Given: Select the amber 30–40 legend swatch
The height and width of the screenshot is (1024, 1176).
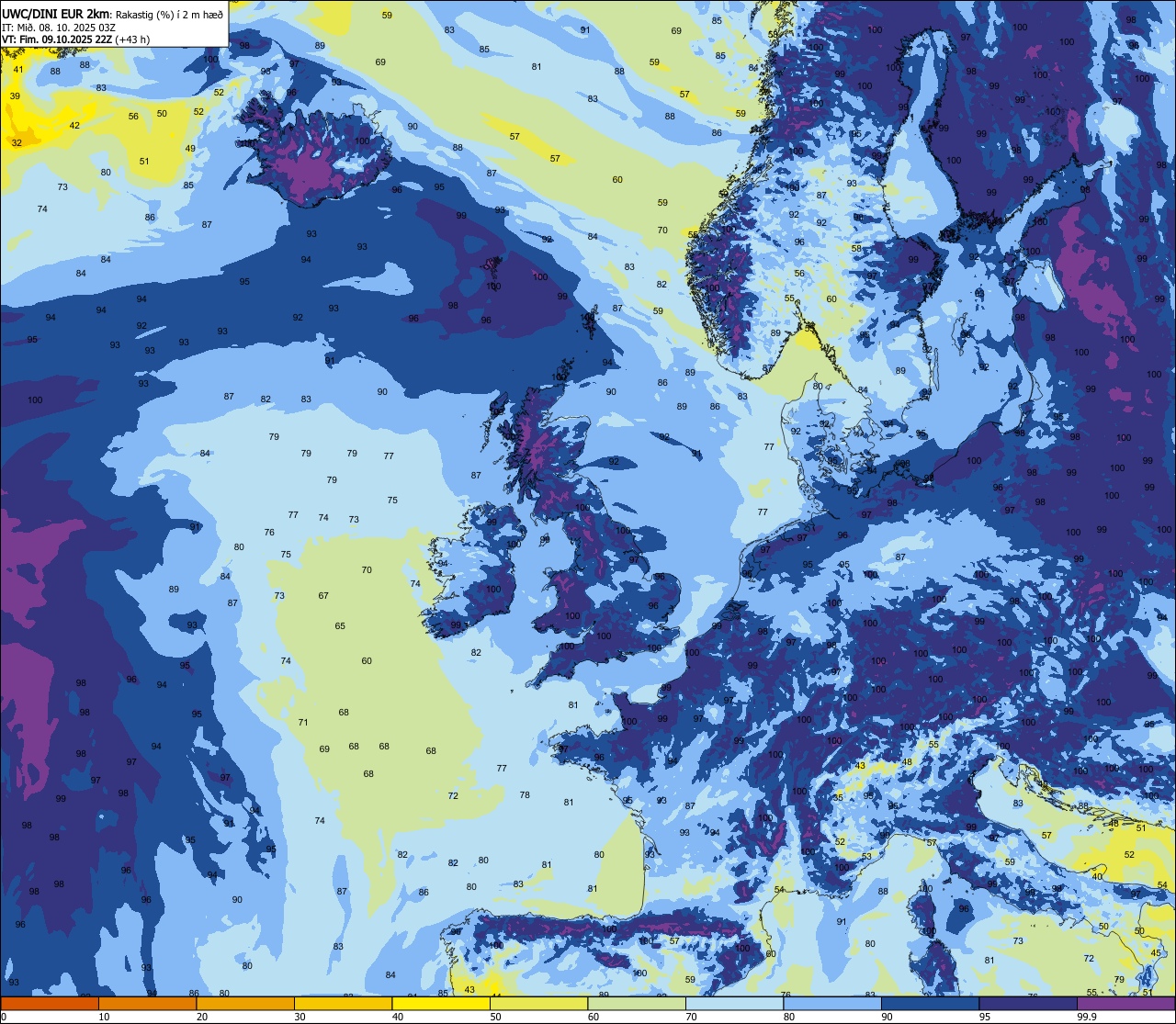Looking at the screenshot, I should [x=343, y=1003].
